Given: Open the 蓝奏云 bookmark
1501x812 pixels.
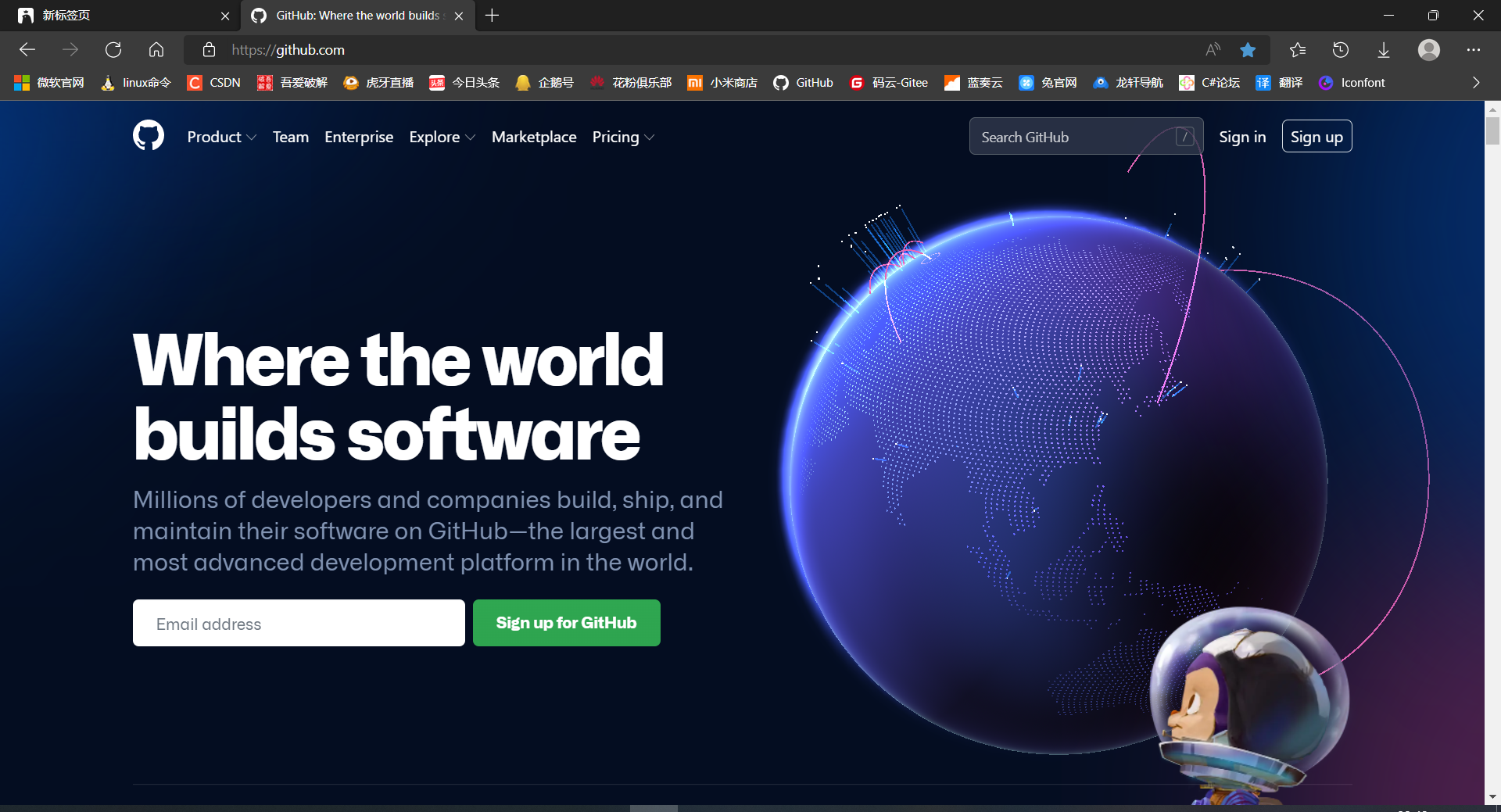Looking at the screenshot, I should point(973,83).
